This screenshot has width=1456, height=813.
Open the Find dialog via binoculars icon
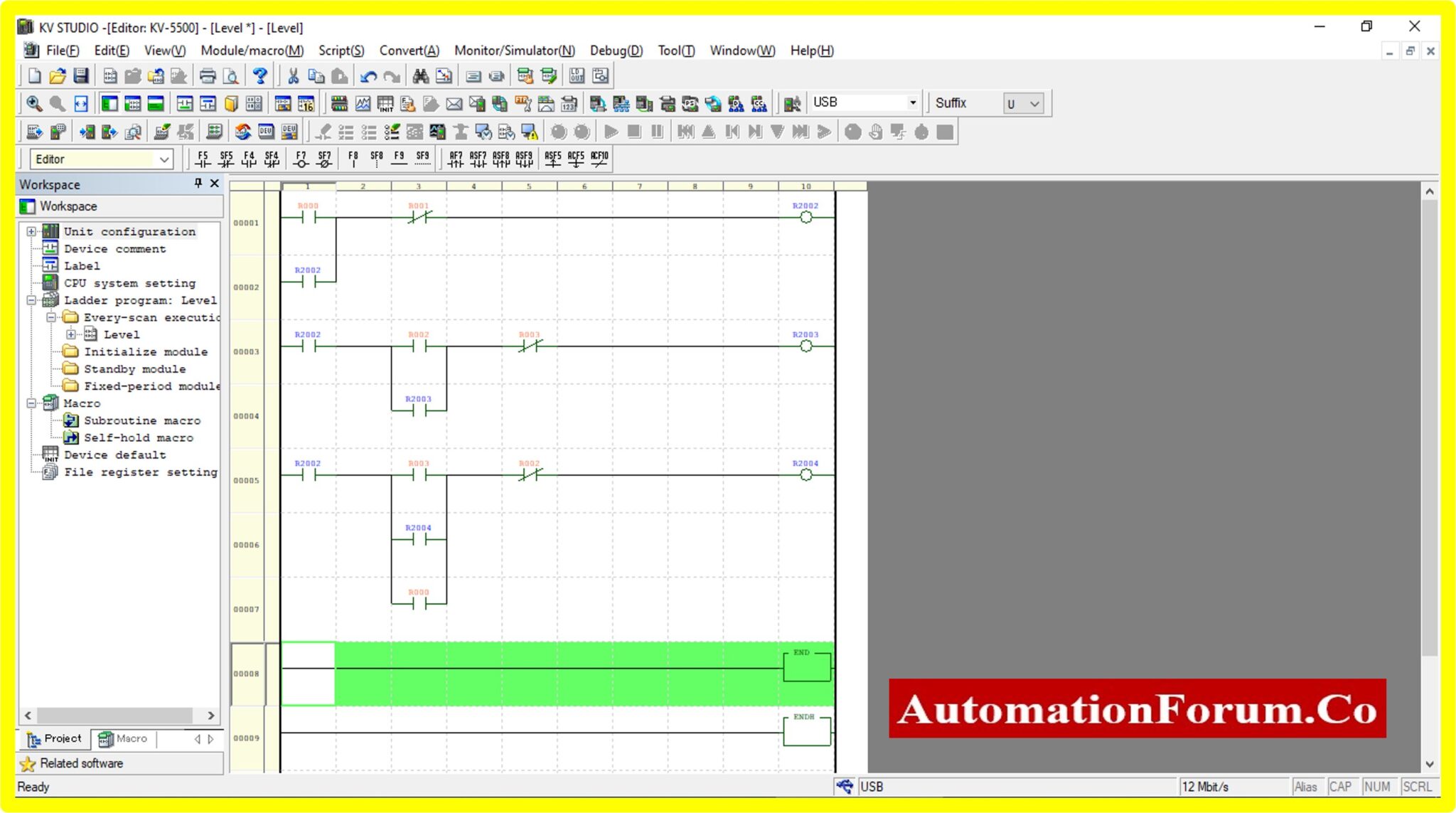(419, 75)
